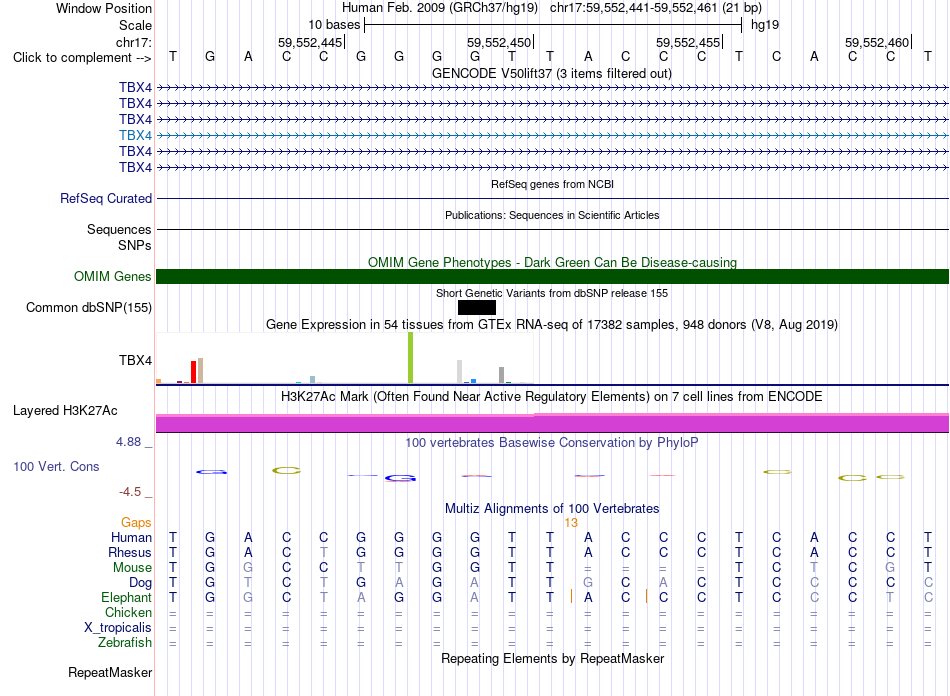Screen dimensions: 950x696
Task: Select the Human alignment row label
Action: click(x=131, y=538)
